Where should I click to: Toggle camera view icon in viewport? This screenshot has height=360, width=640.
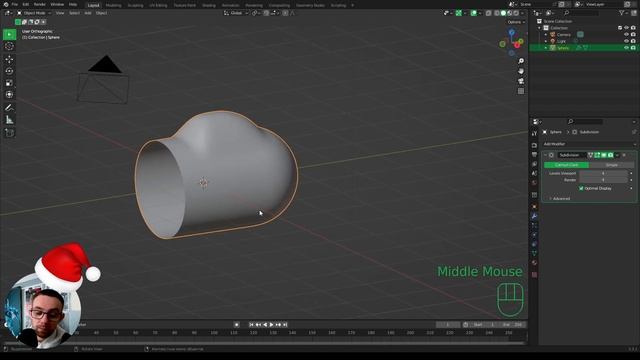pos(521,81)
